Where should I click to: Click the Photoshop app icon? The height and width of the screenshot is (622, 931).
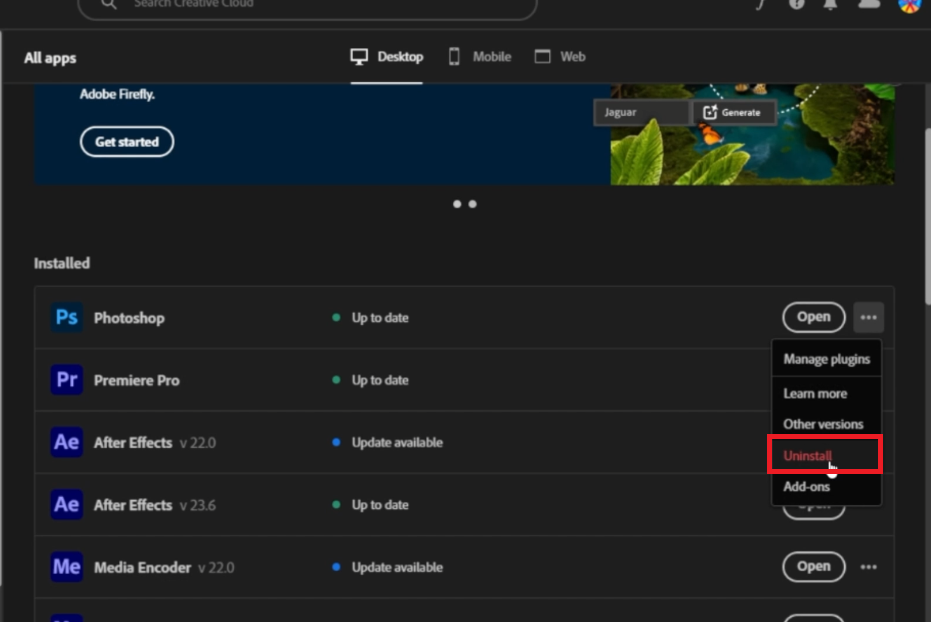point(67,318)
